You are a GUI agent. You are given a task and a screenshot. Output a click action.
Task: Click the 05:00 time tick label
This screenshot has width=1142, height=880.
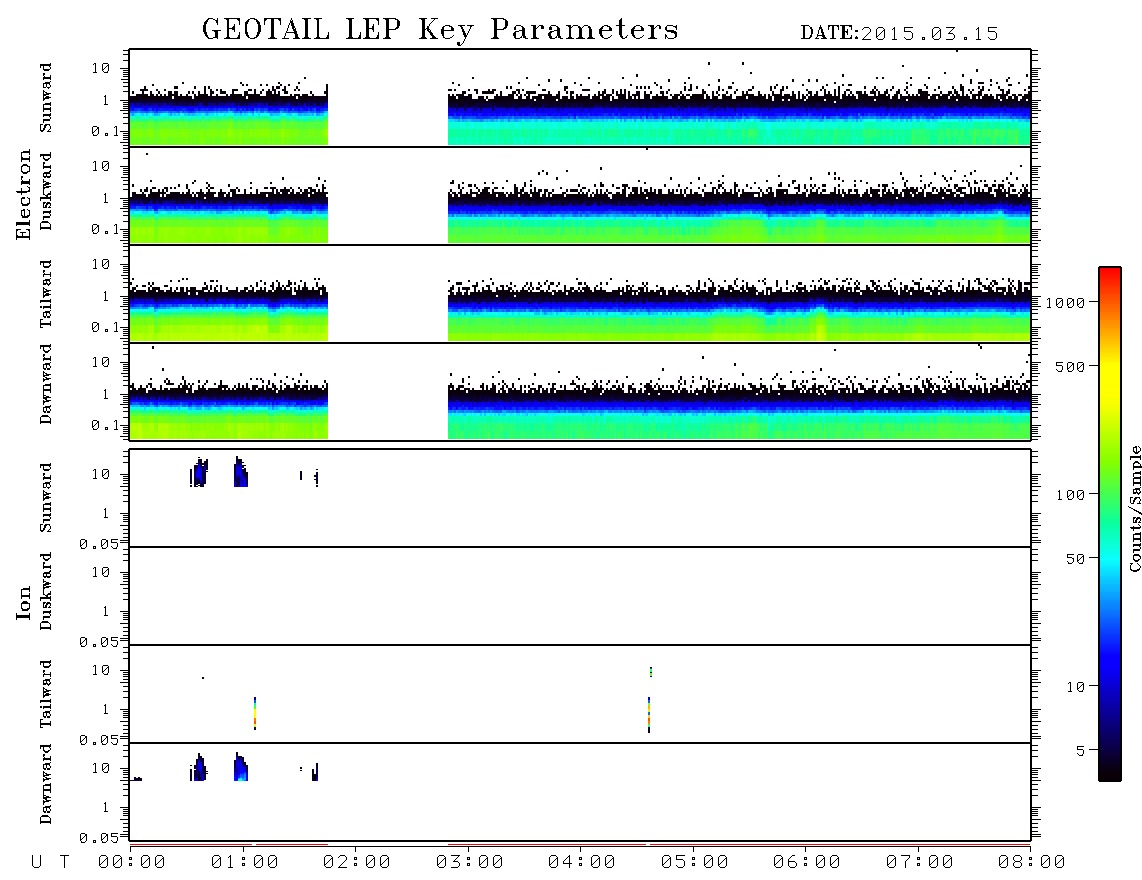click(695, 863)
